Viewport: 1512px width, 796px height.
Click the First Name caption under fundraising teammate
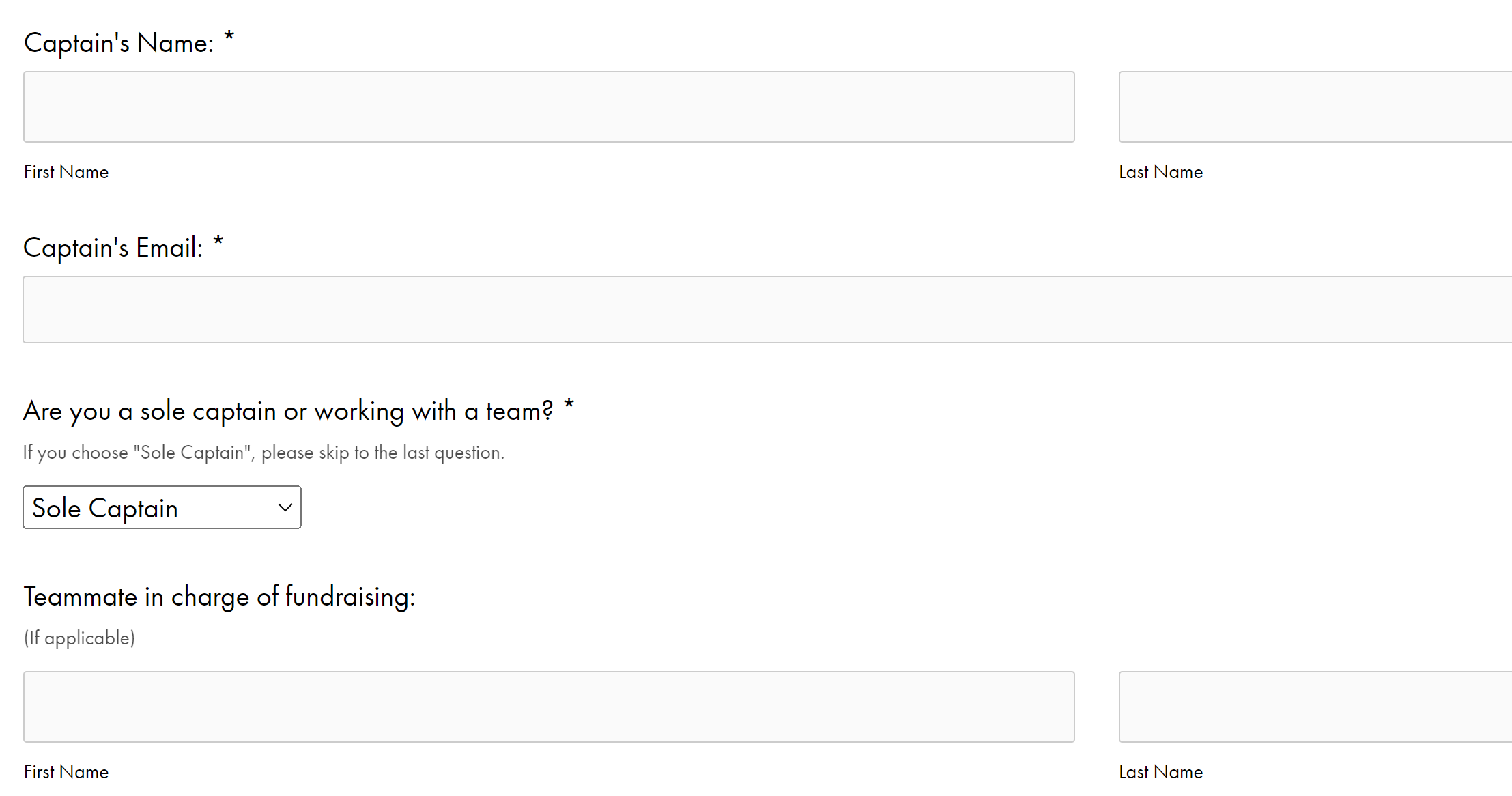[66, 772]
